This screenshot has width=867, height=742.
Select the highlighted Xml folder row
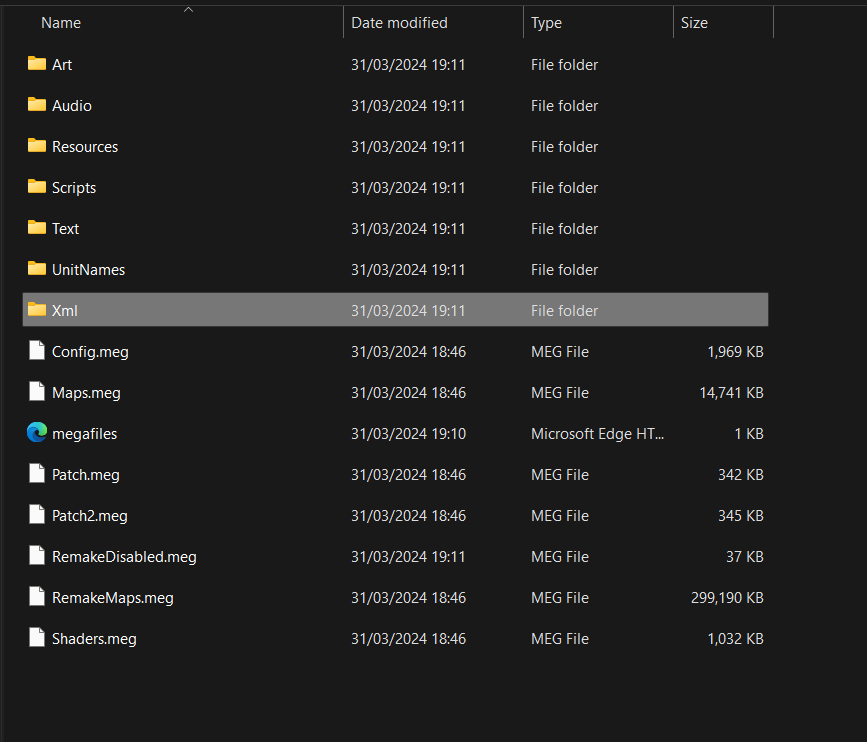tap(395, 310)
